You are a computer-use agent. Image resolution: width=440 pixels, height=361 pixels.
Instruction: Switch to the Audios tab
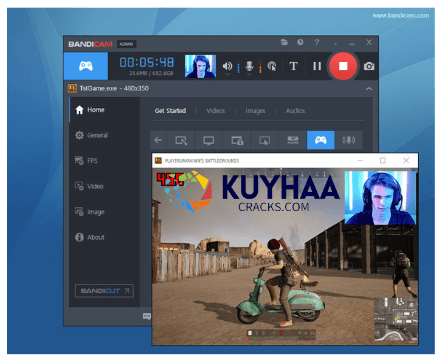(x=295, y=110)
